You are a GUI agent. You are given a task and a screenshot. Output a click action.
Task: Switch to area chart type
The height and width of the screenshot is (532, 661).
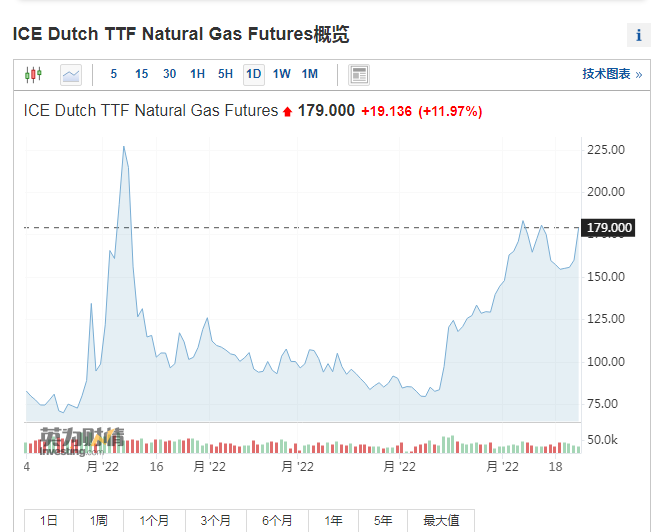pyautogui.click(x=70, y=74)
